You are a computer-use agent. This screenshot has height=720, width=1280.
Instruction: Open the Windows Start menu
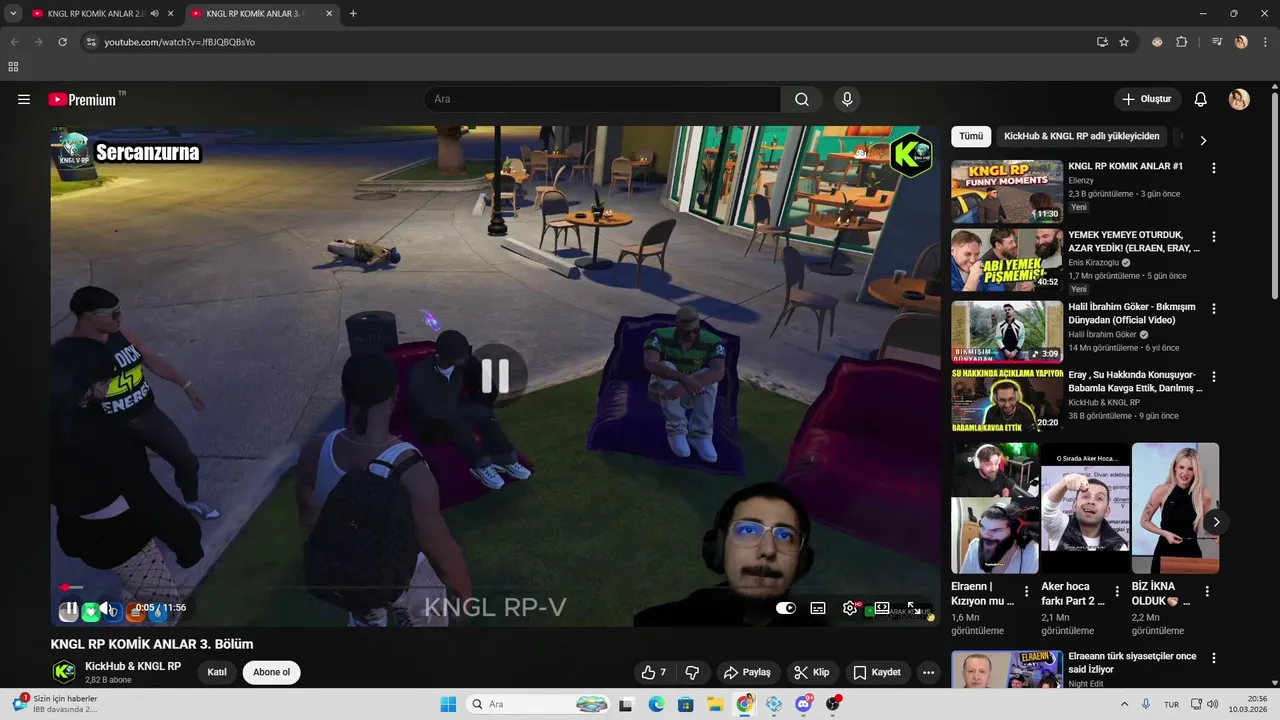tap(448, 704)
